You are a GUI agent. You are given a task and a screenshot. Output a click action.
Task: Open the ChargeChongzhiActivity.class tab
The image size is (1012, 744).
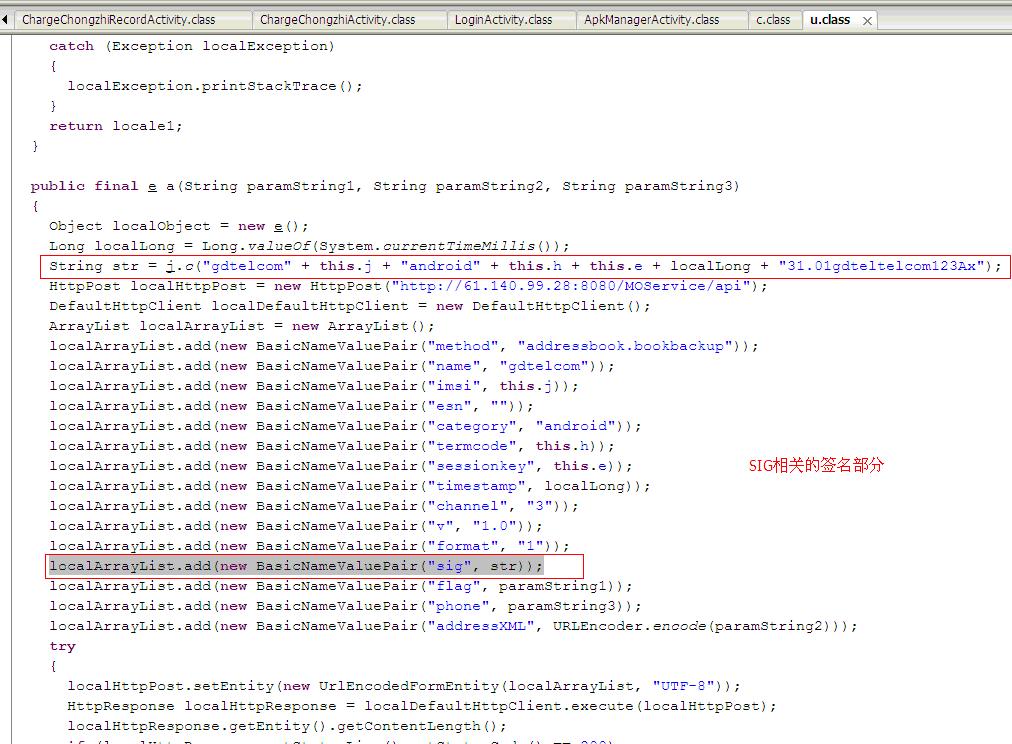[338, 20]
